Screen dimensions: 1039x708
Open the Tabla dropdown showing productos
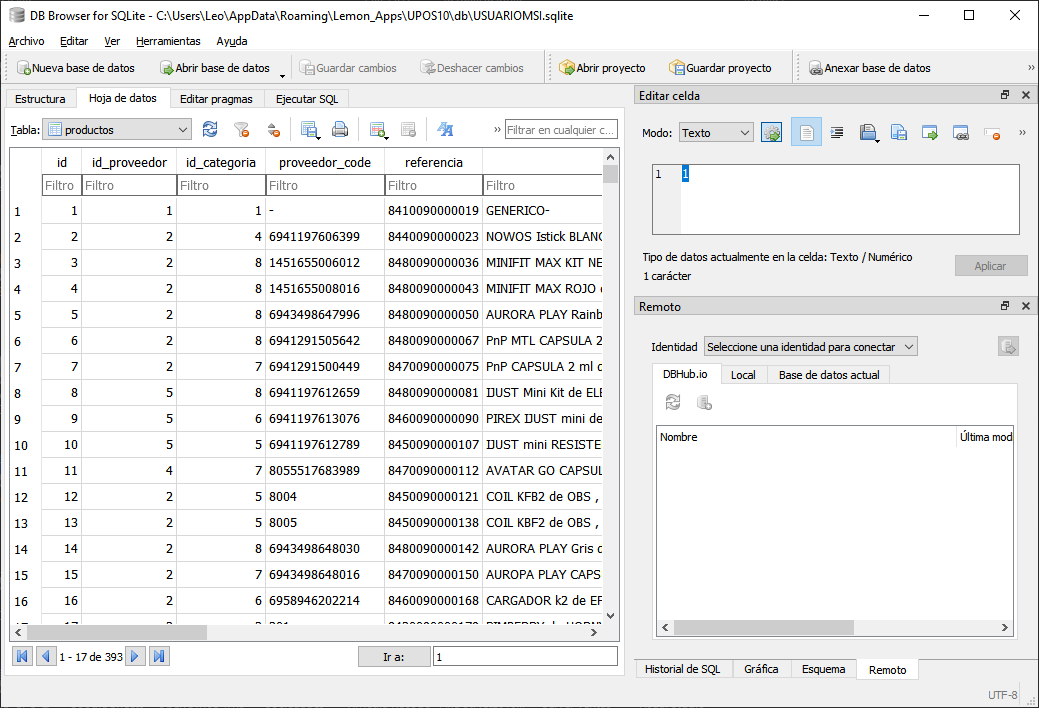coord(116,130)
